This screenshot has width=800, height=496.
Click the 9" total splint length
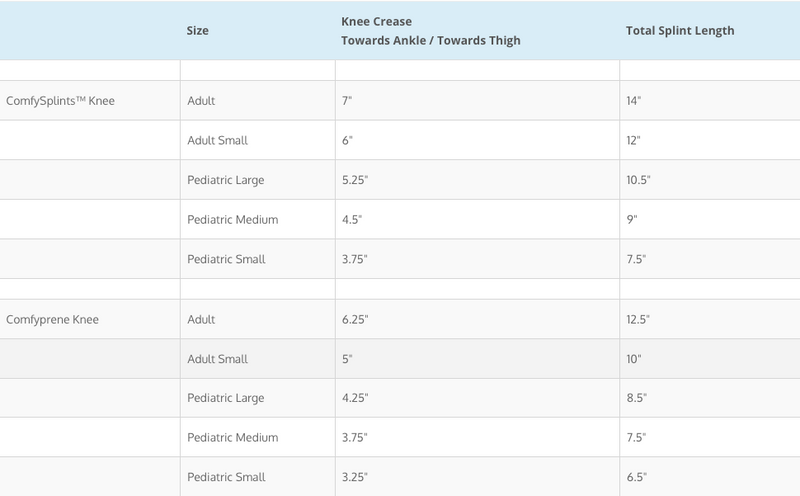point(633,219)
